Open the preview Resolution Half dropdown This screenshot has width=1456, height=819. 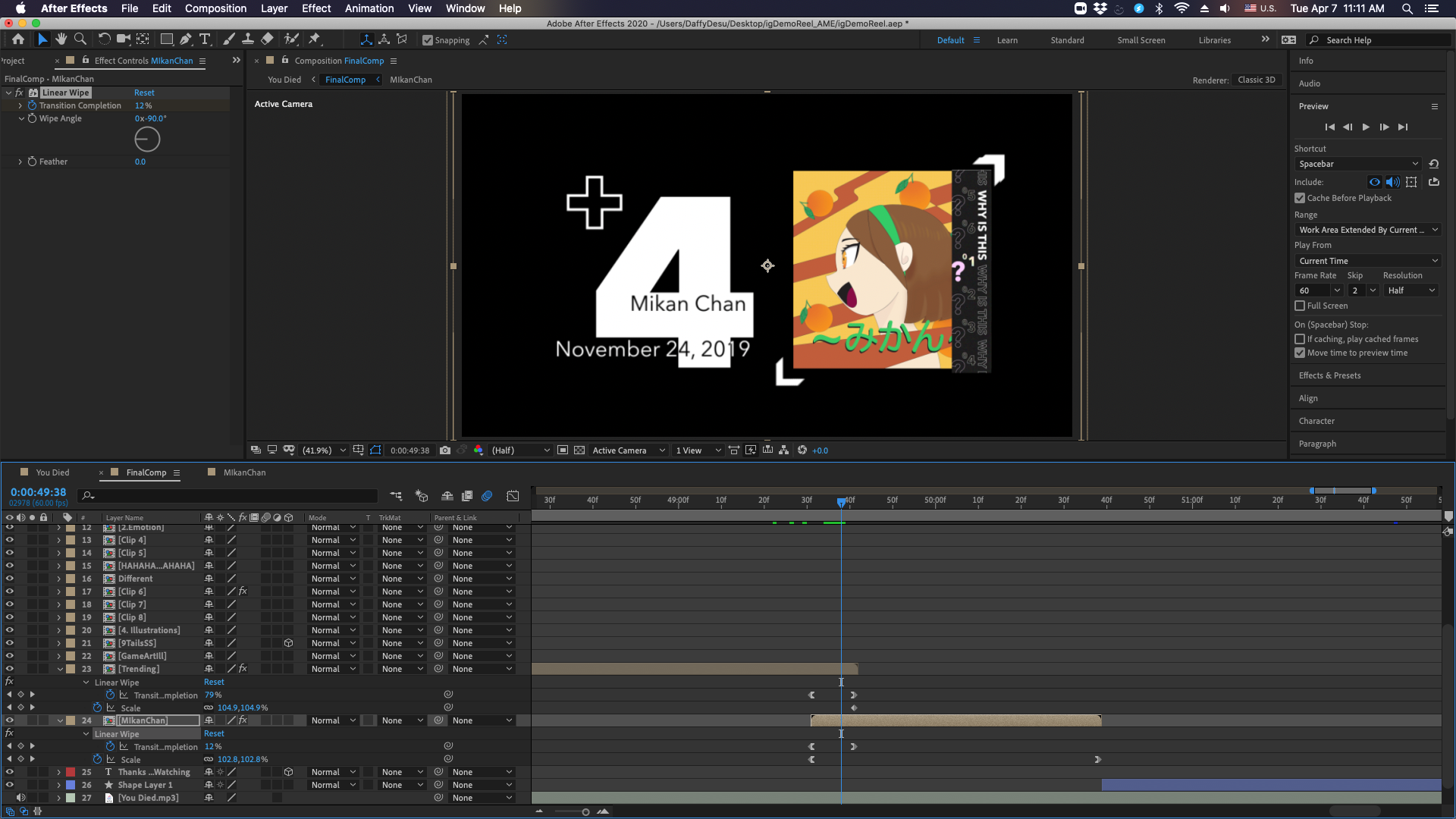pyautogui.click(x=1411, y=290)
